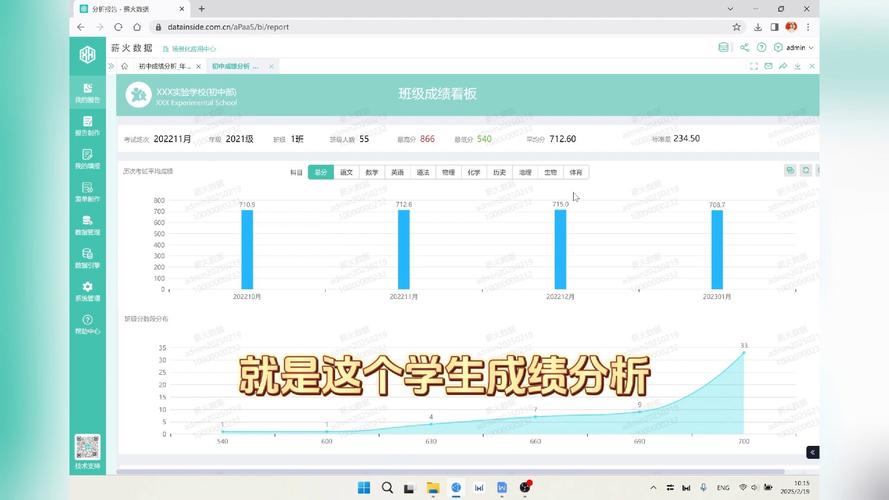The width and height of the screenshot is (889, 500).
Task: Click the XXX实验学校 school logo
Action: pyautogui.click(x=138, y=95)
